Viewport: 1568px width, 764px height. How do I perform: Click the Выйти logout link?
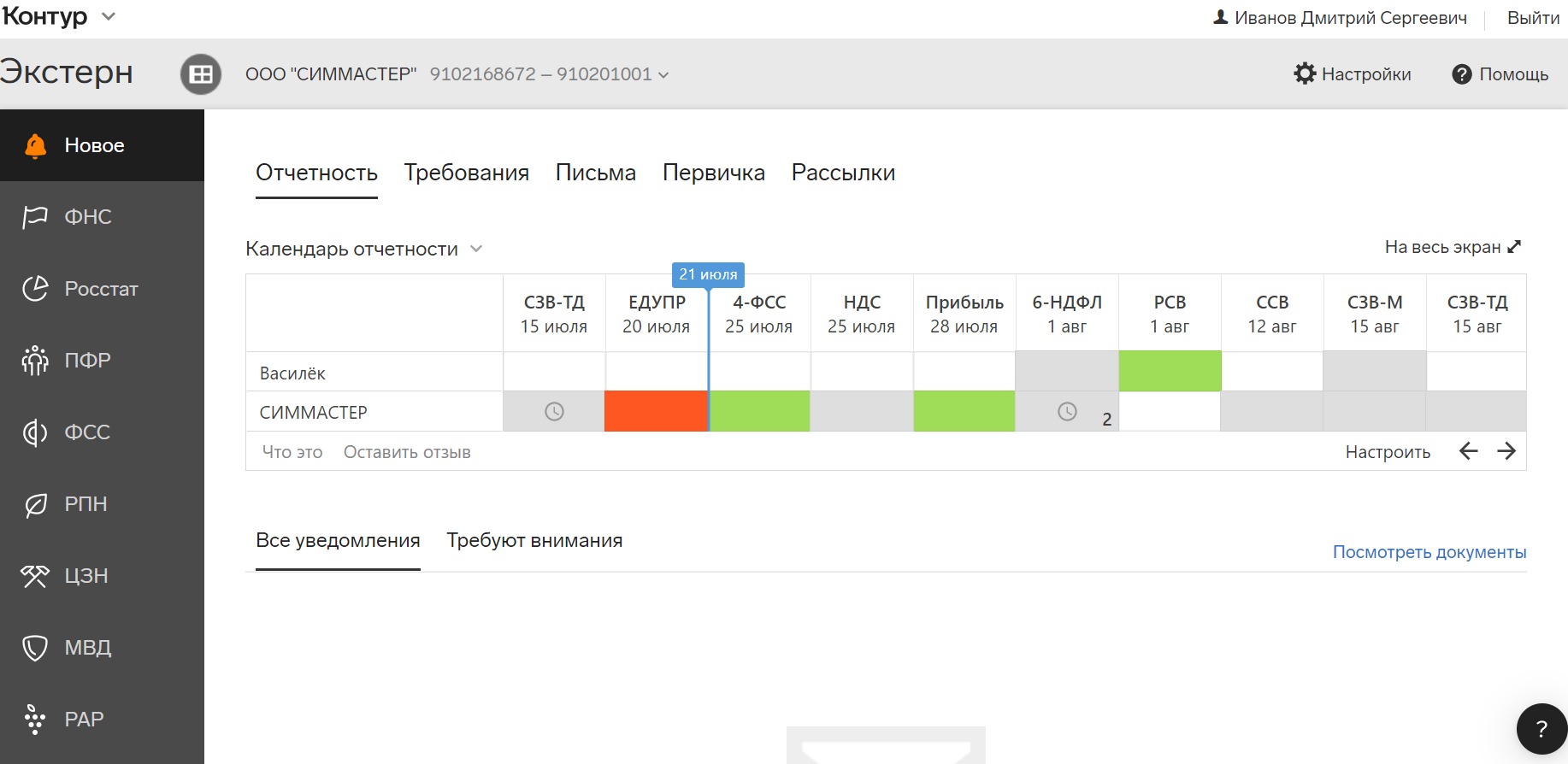1533,18
